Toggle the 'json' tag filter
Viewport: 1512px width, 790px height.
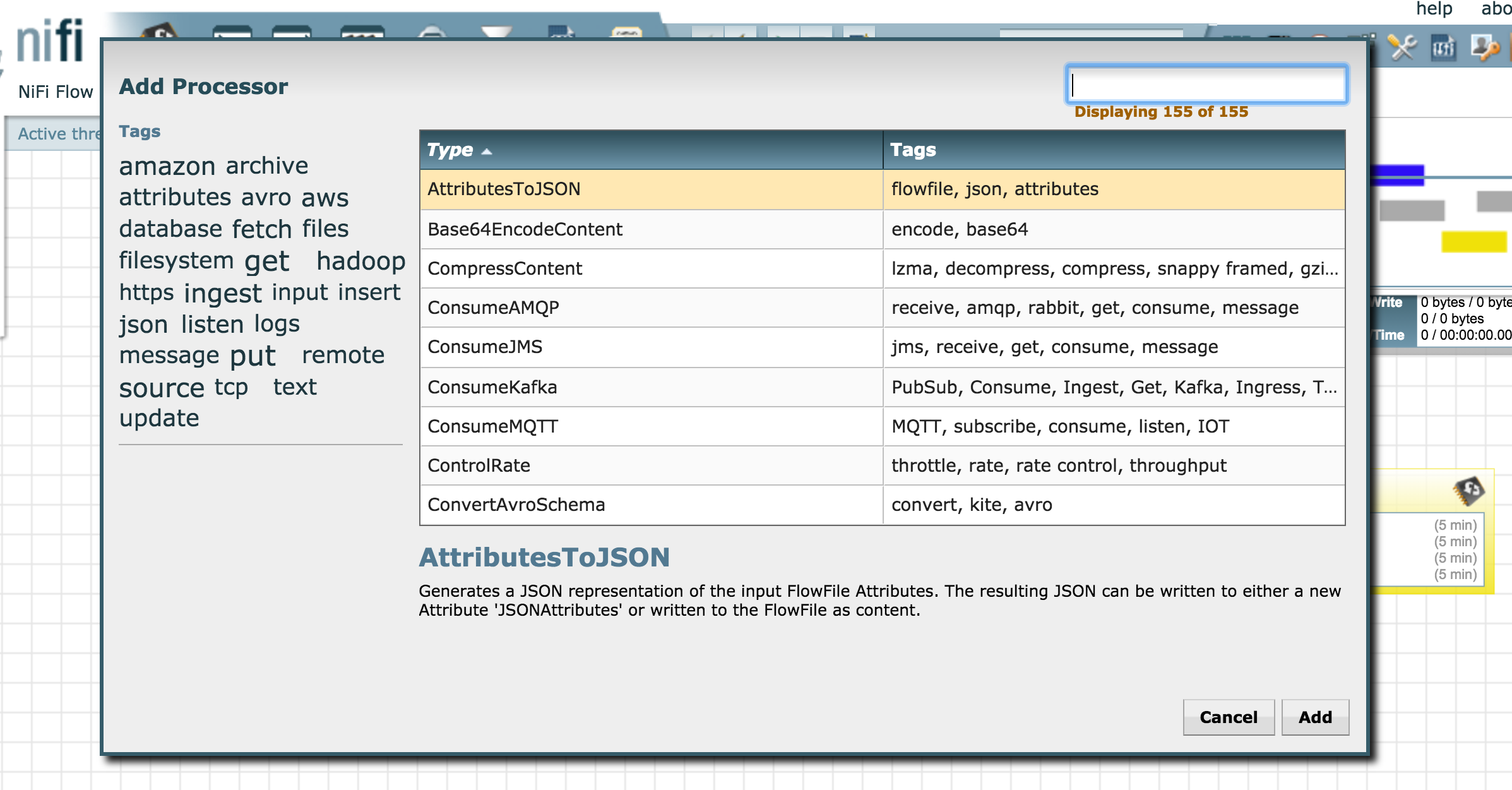143,324
